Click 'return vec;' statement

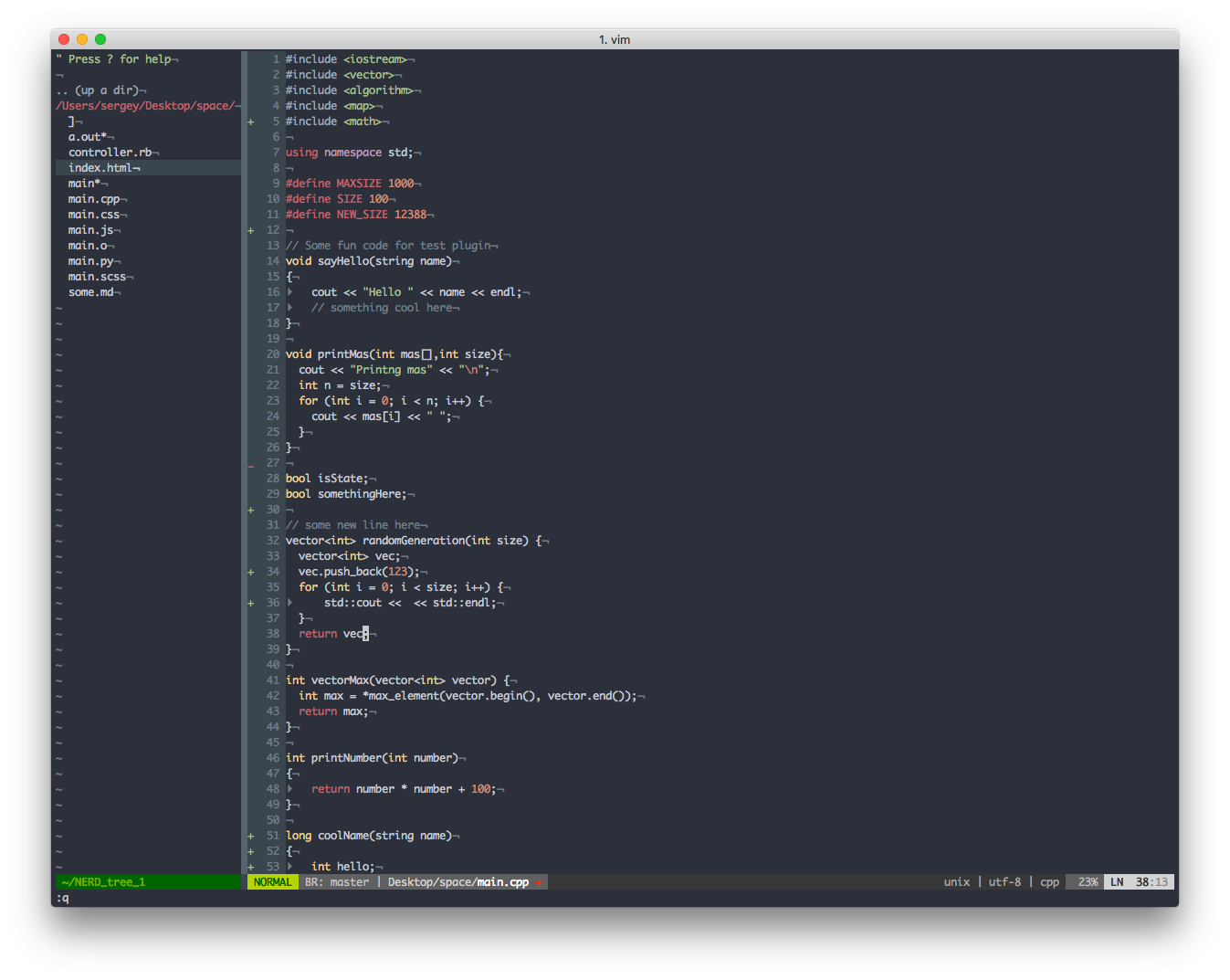(333, 634)
